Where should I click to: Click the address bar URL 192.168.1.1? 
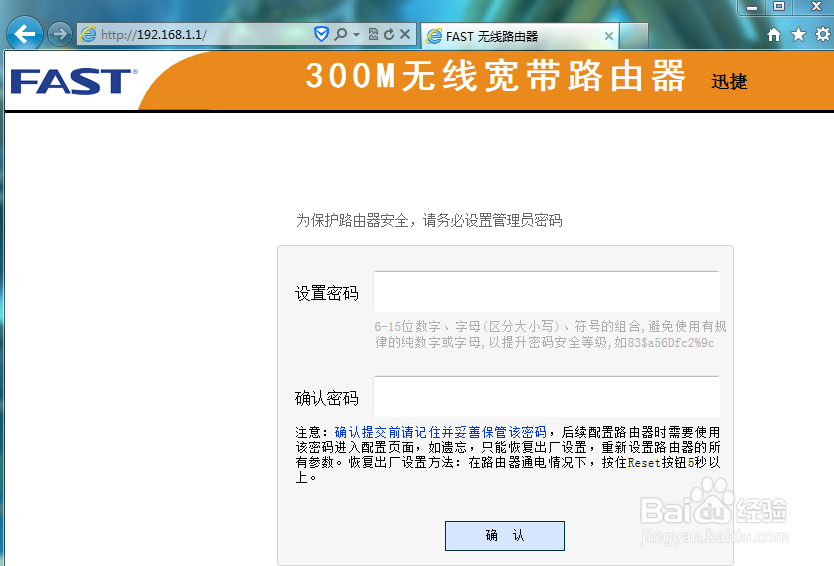point(154,35)
